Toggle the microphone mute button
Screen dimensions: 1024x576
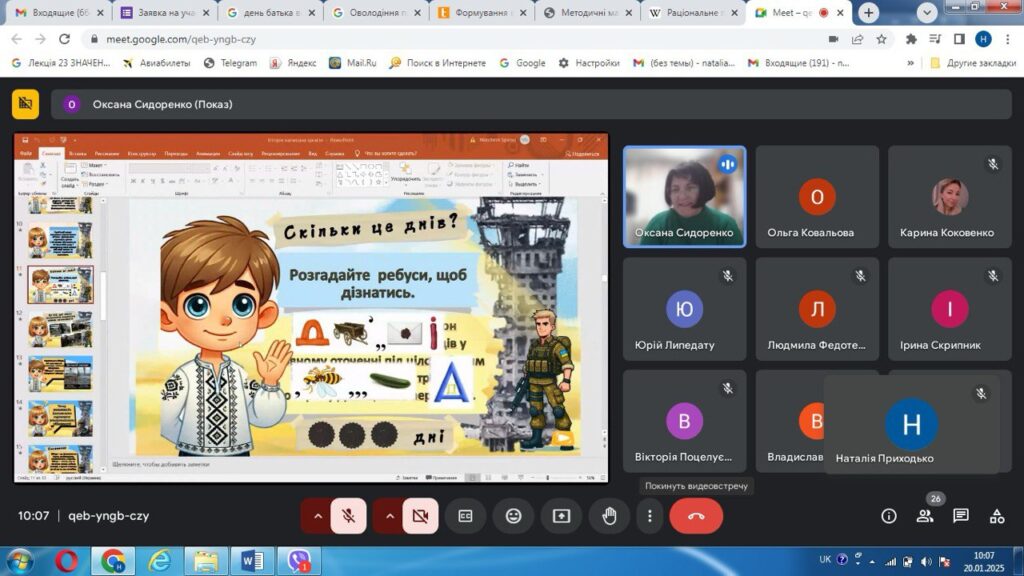coord(348,516)
